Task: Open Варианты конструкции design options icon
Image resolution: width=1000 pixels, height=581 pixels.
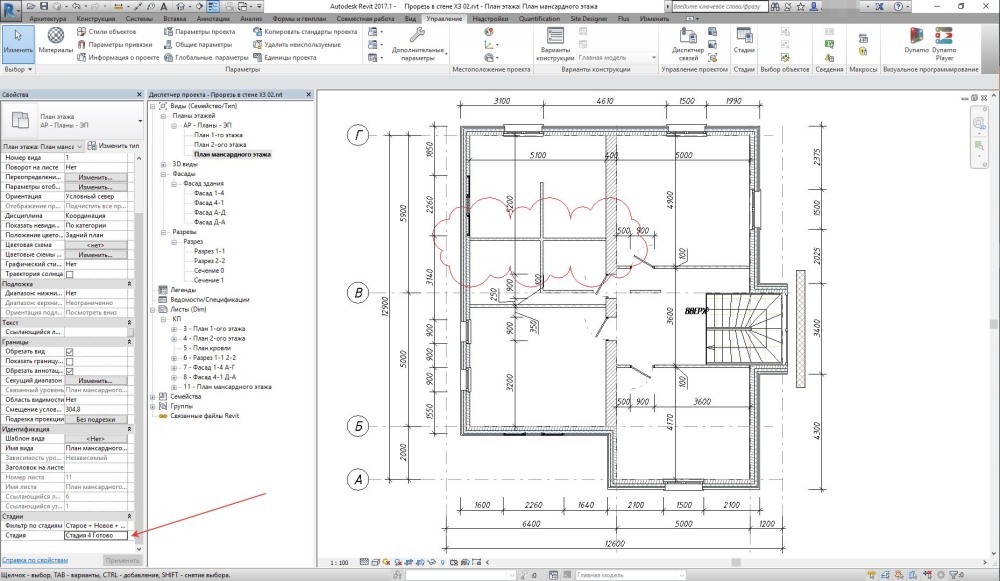Action: [x=555, y=43]
